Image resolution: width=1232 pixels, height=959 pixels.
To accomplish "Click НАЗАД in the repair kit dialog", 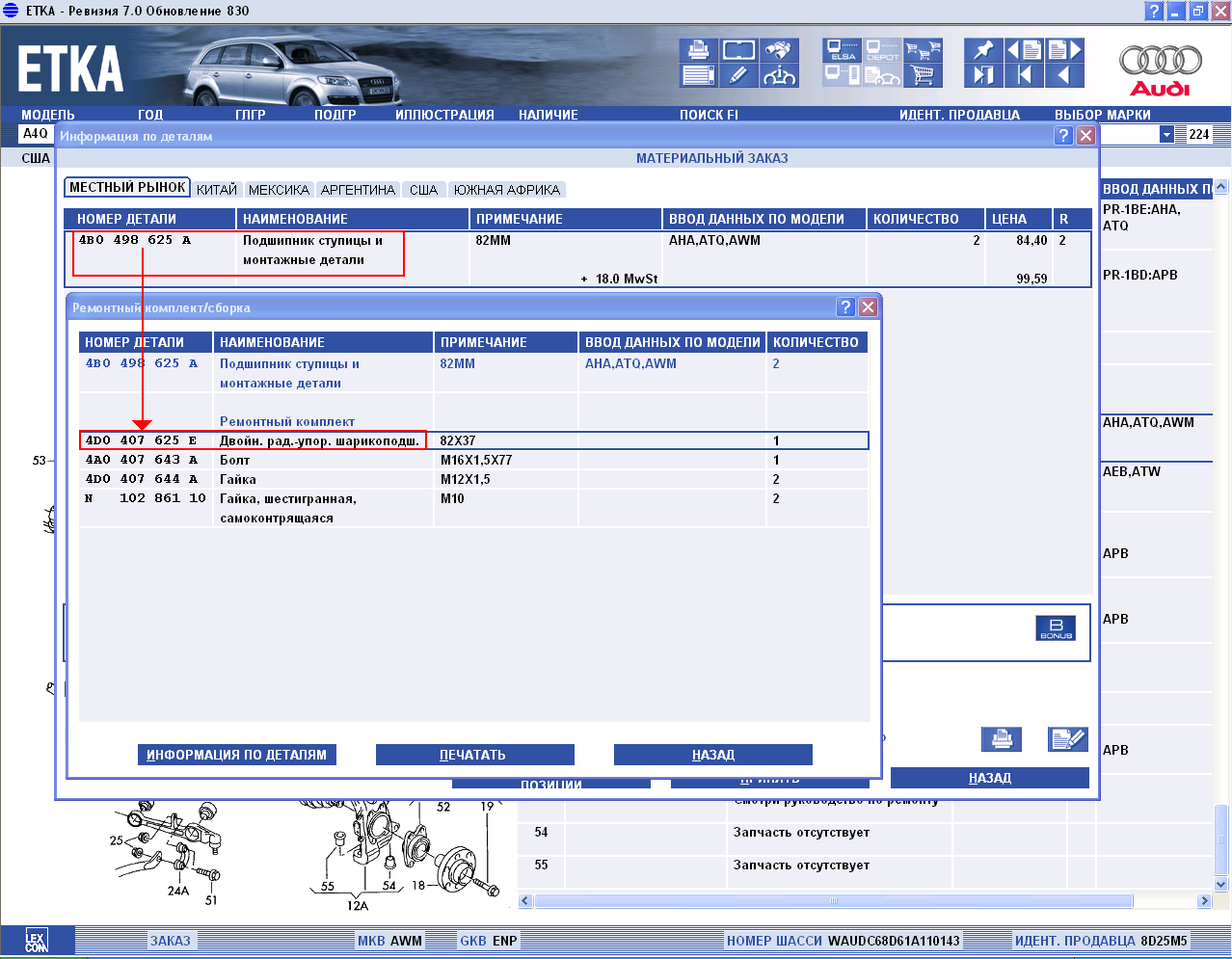I will 713,755.
